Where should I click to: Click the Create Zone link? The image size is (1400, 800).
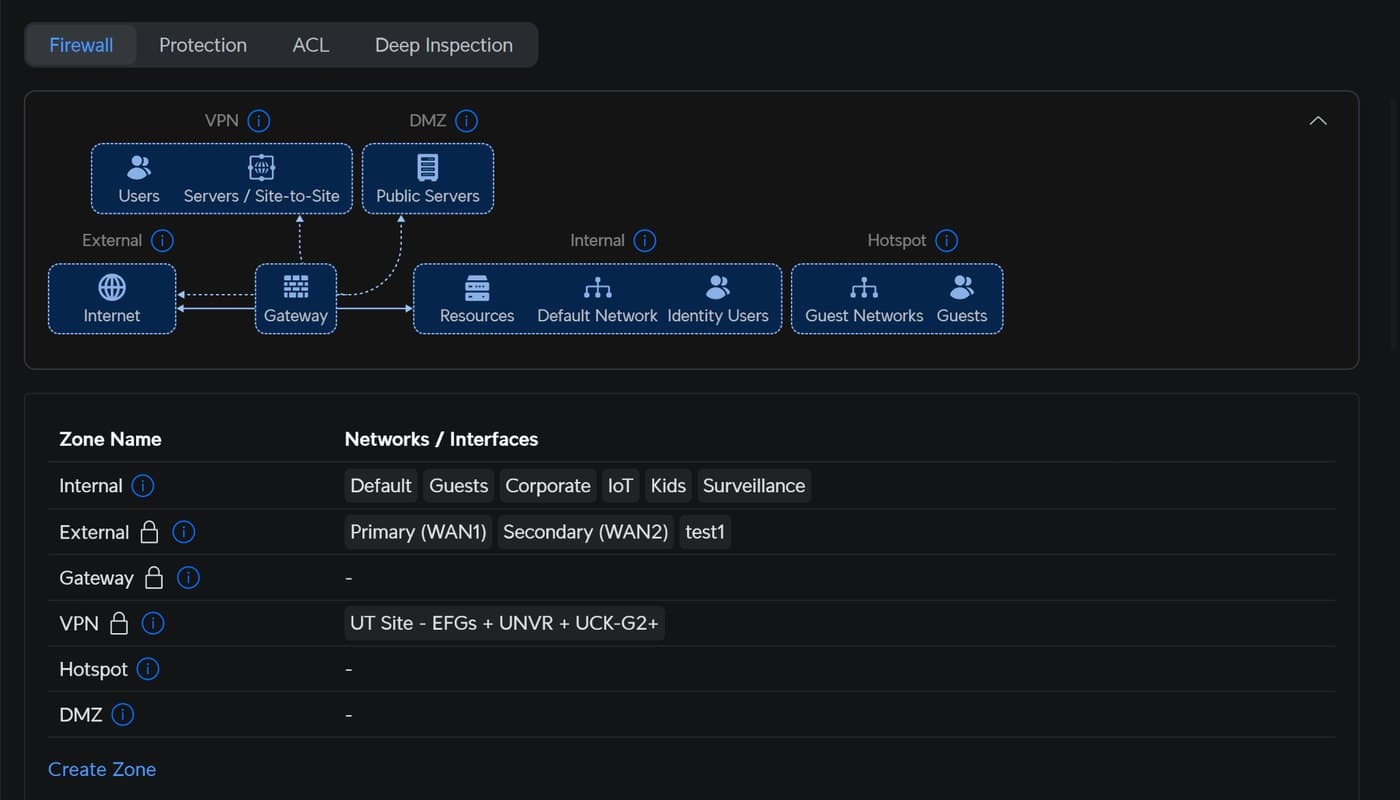[x=102, y=769]
